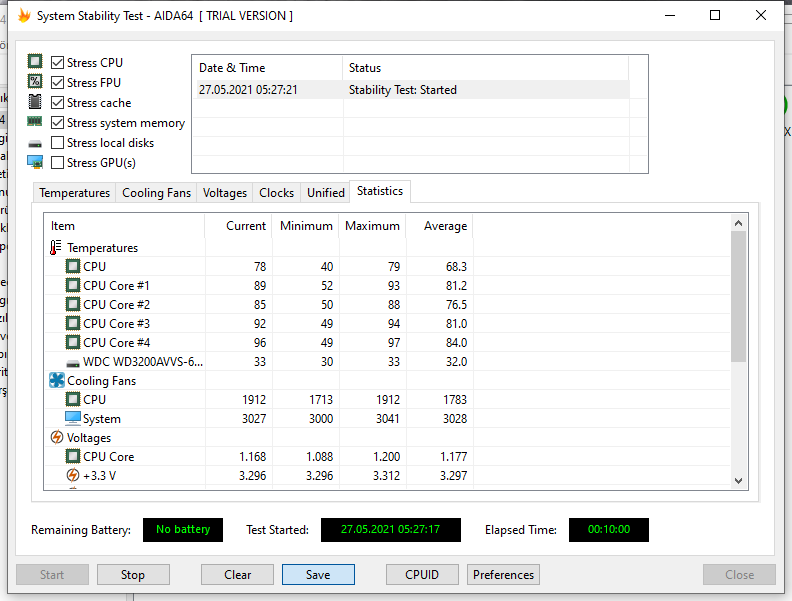Click the Save button
Image resolution: width=792 pixels, height=601 pixels.
(x=318, y=575)
